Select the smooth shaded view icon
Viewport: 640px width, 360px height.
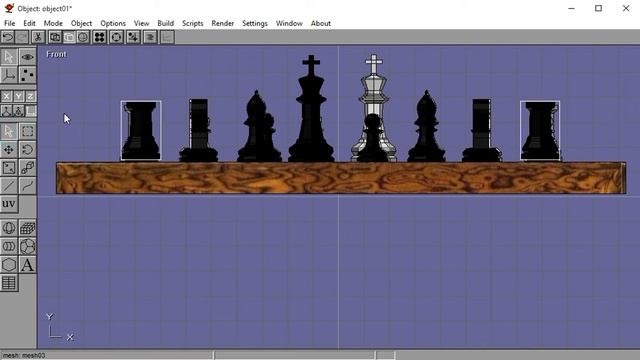82,37
